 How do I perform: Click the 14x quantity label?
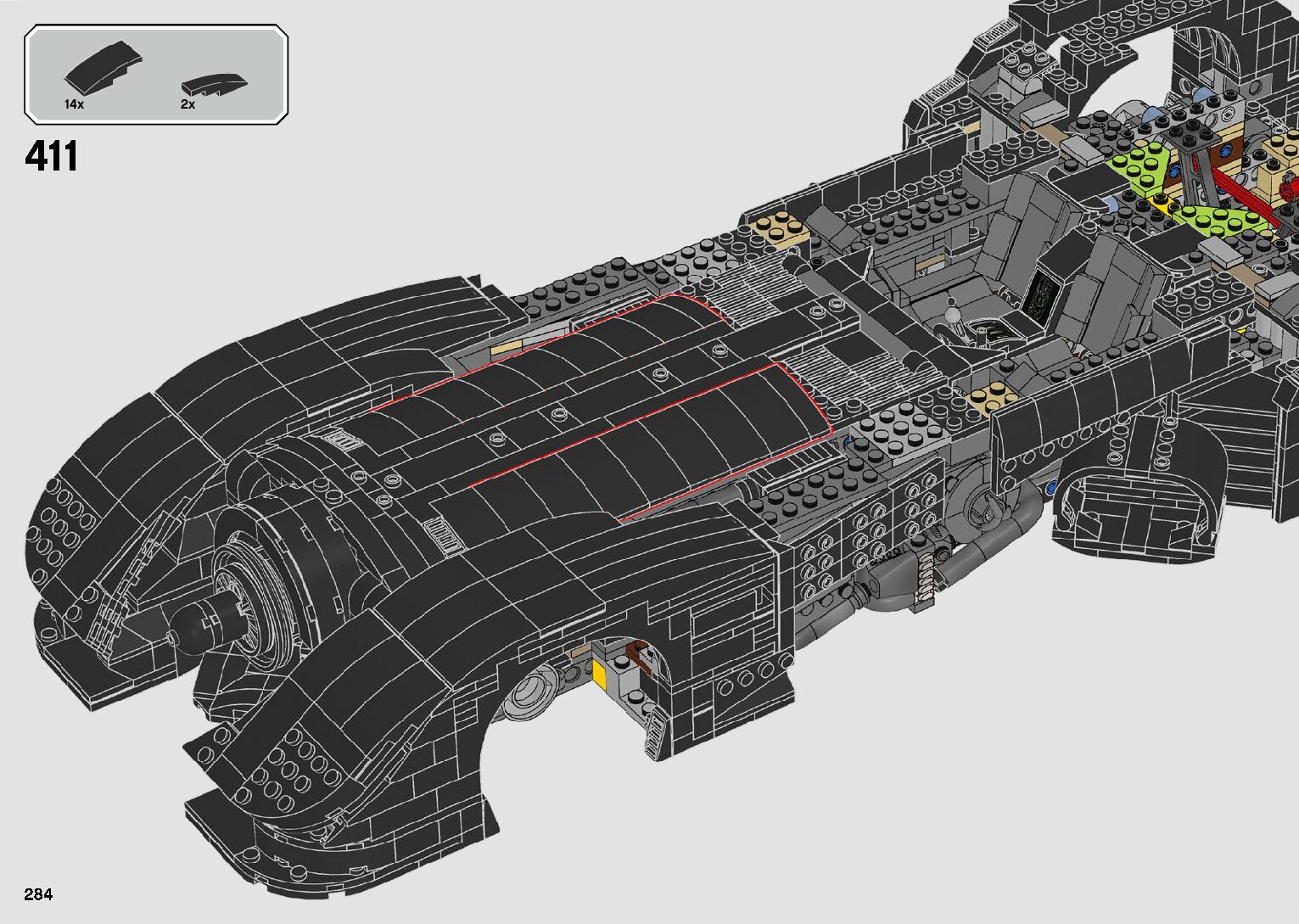point(74,104)
